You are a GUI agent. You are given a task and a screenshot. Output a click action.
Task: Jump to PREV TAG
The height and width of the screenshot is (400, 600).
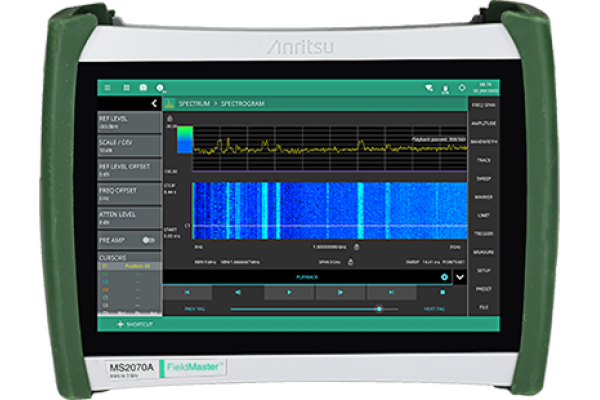click(194, 309)
